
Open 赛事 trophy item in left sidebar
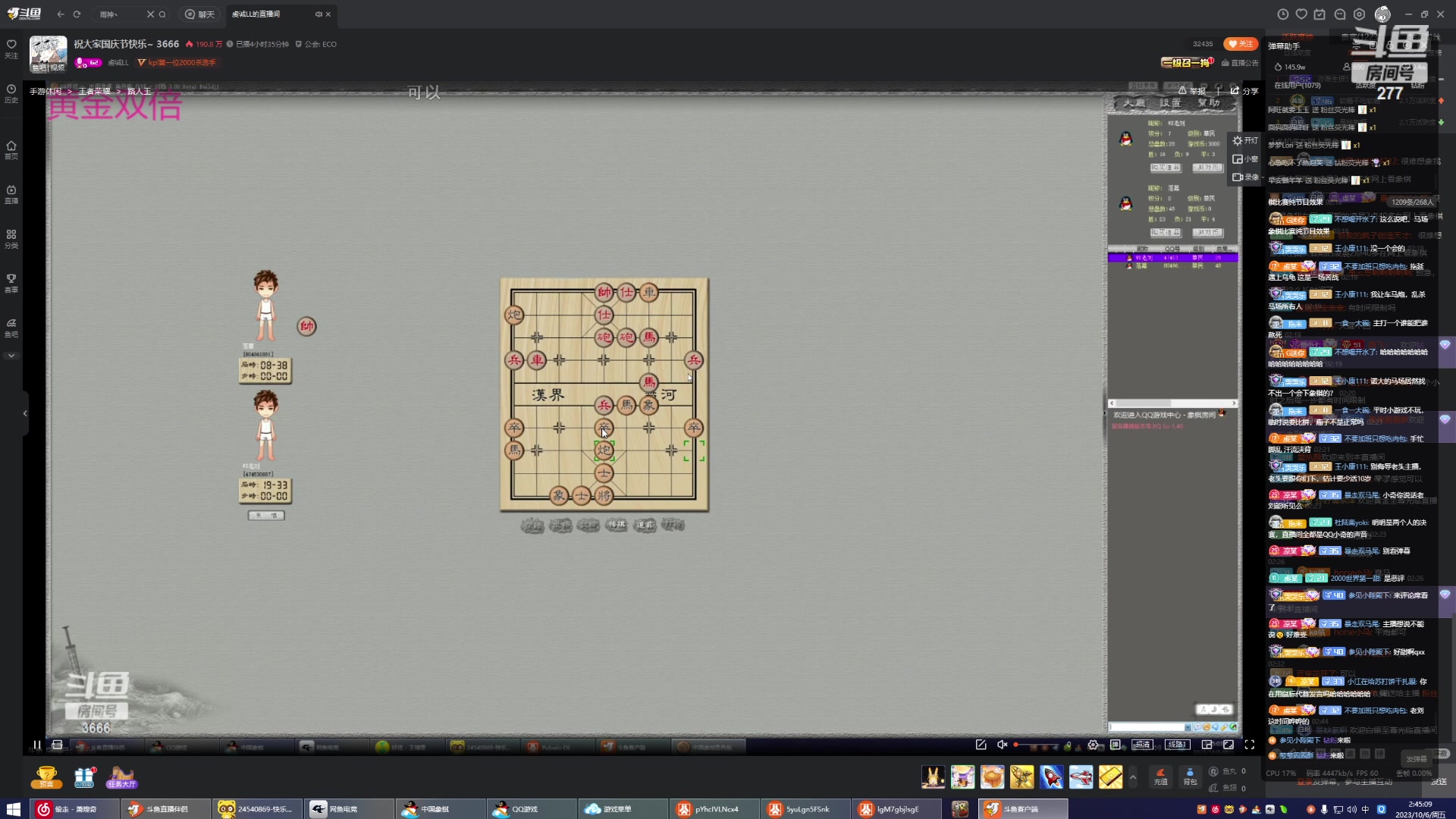(11, 283)
